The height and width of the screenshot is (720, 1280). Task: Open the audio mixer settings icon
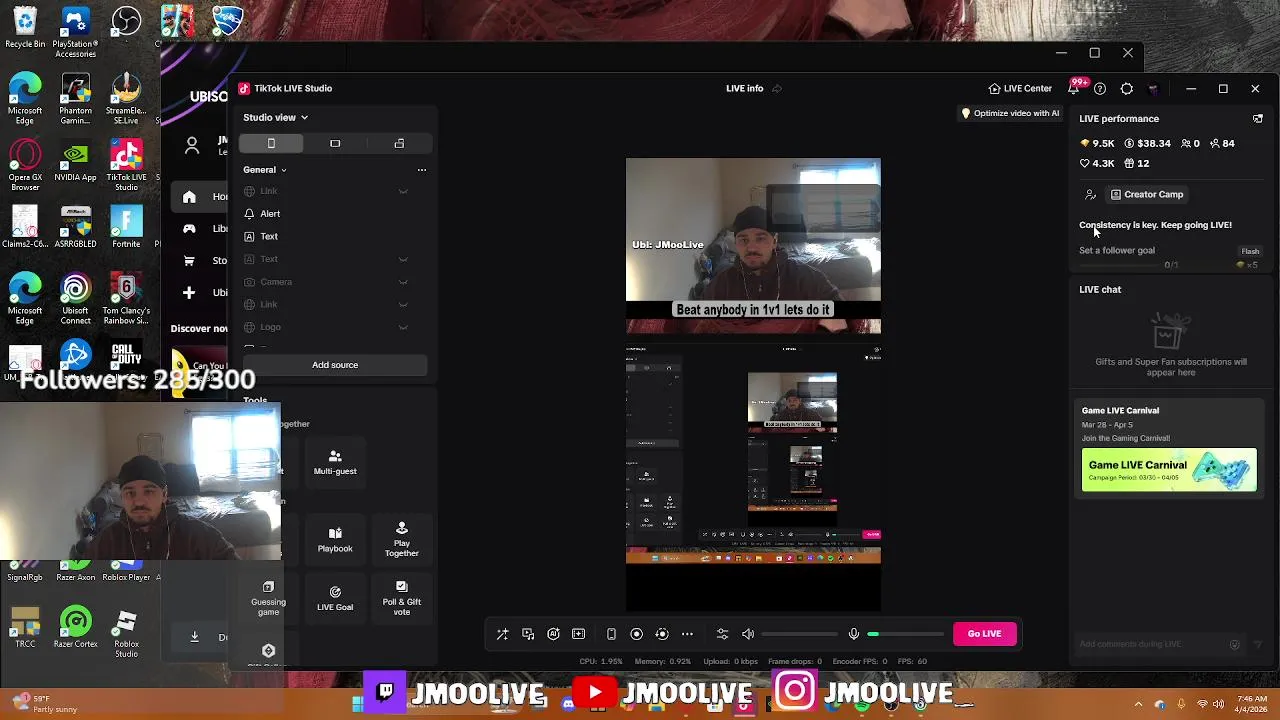coord(722,634)
